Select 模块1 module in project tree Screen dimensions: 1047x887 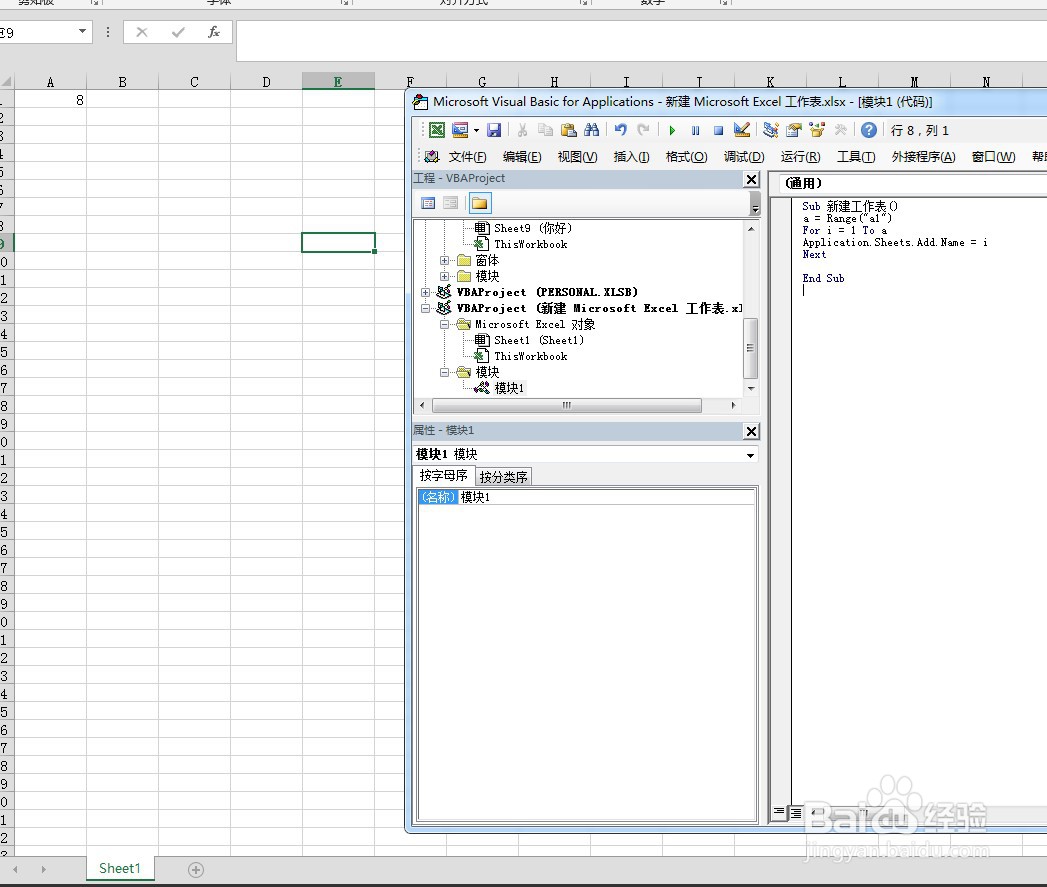point(509,388)
